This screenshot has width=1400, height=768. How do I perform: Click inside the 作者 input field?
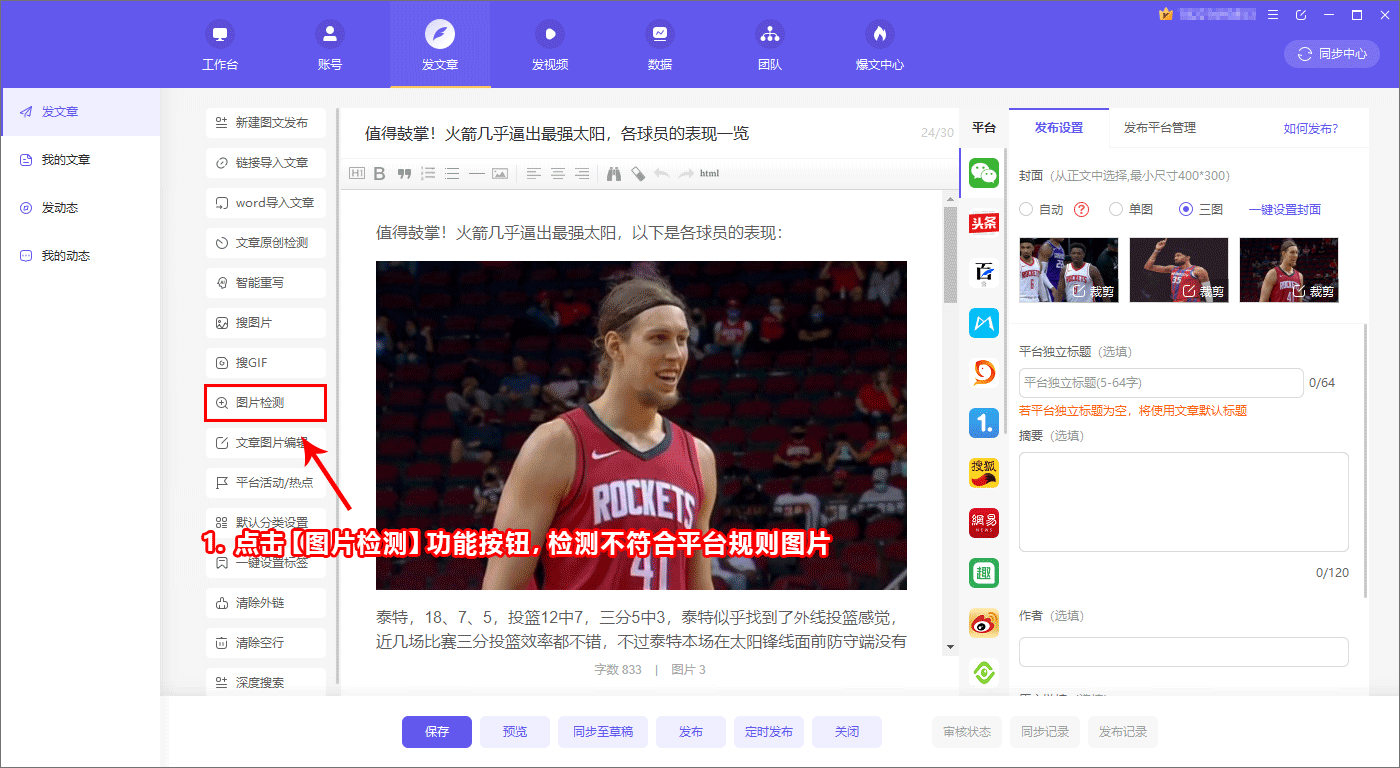click(x=1183, y=651)
